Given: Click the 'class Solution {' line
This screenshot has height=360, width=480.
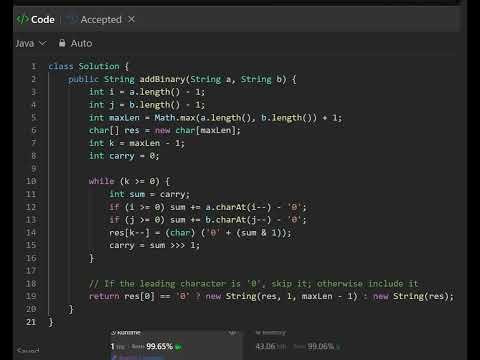Looking at the screenshot, I should [89, 66].
